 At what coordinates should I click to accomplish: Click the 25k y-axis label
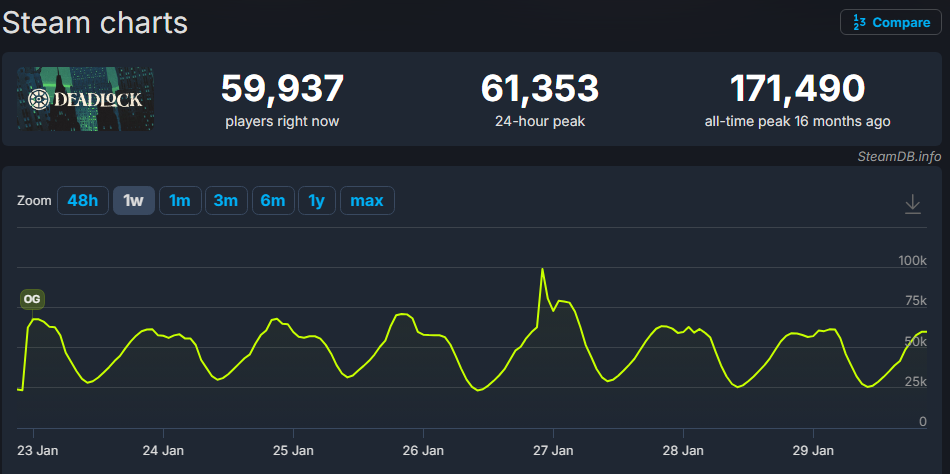point(915,382)
